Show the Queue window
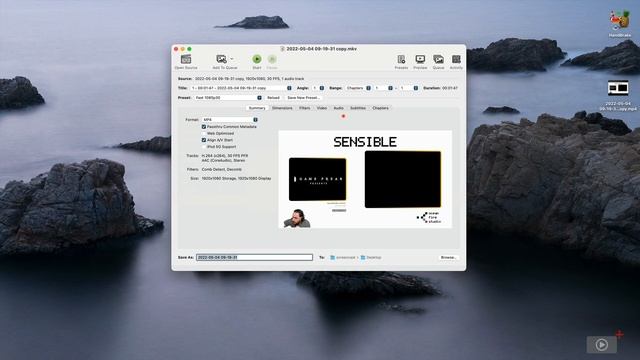640x360 pixels. click(x=438, y=60)
